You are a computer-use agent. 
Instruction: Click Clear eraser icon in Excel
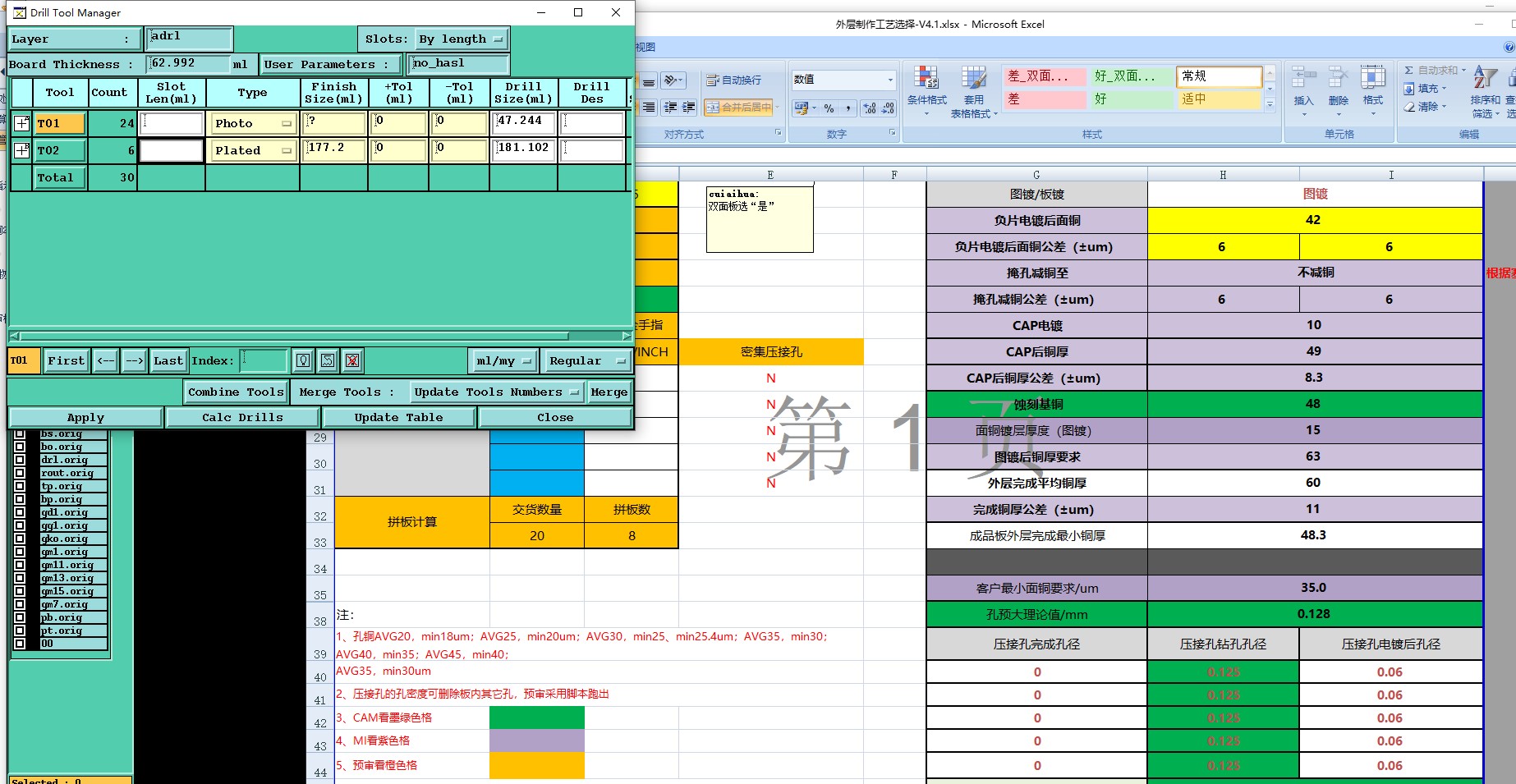click(x=1409, y=107)
